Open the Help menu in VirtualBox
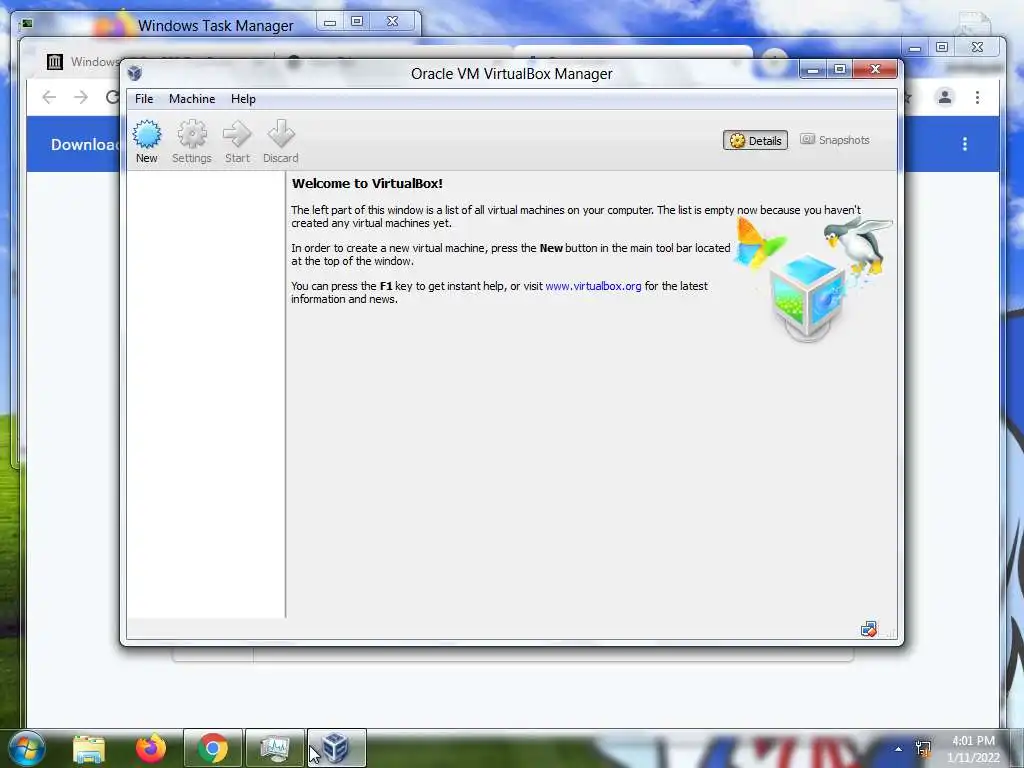 pos(243,99)
